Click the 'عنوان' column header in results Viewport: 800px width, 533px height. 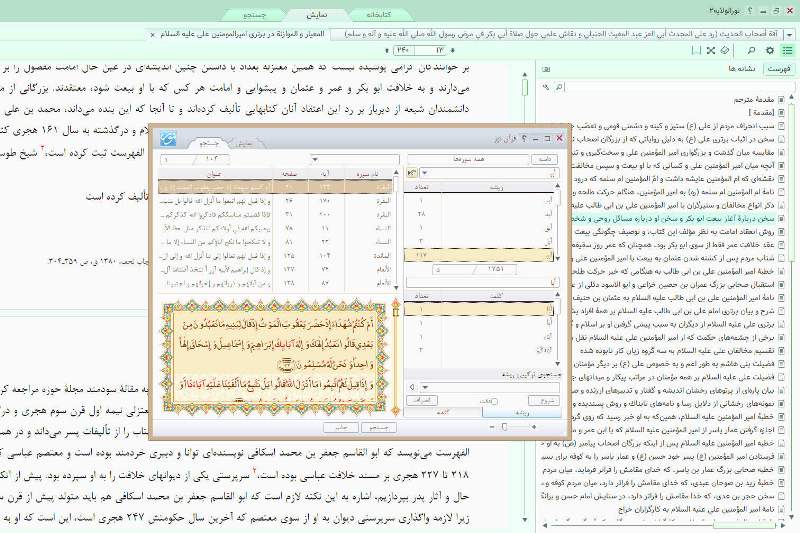click(x=215, y=174)
